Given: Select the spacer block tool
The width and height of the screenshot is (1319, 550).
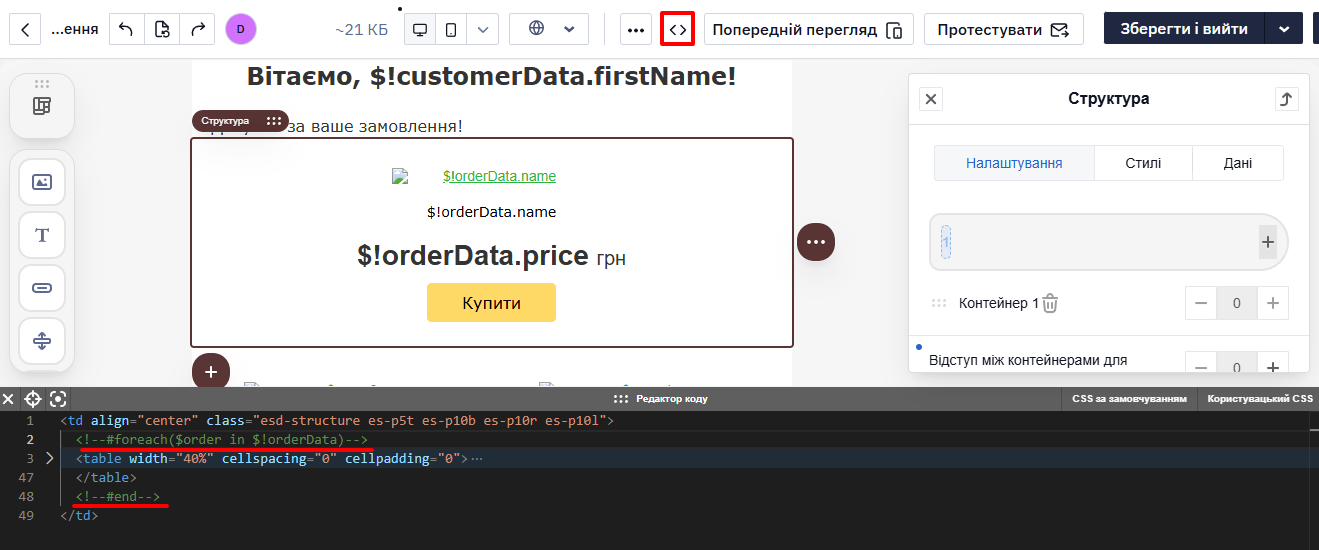Looking at the screenshot, I should click(x=42, y=341).
